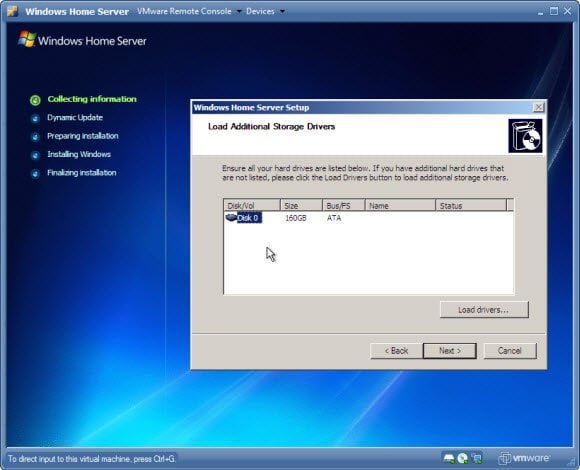Click the Dynamic Update step icon
This screenshot has height=470, width=580.
coord(35,118)
